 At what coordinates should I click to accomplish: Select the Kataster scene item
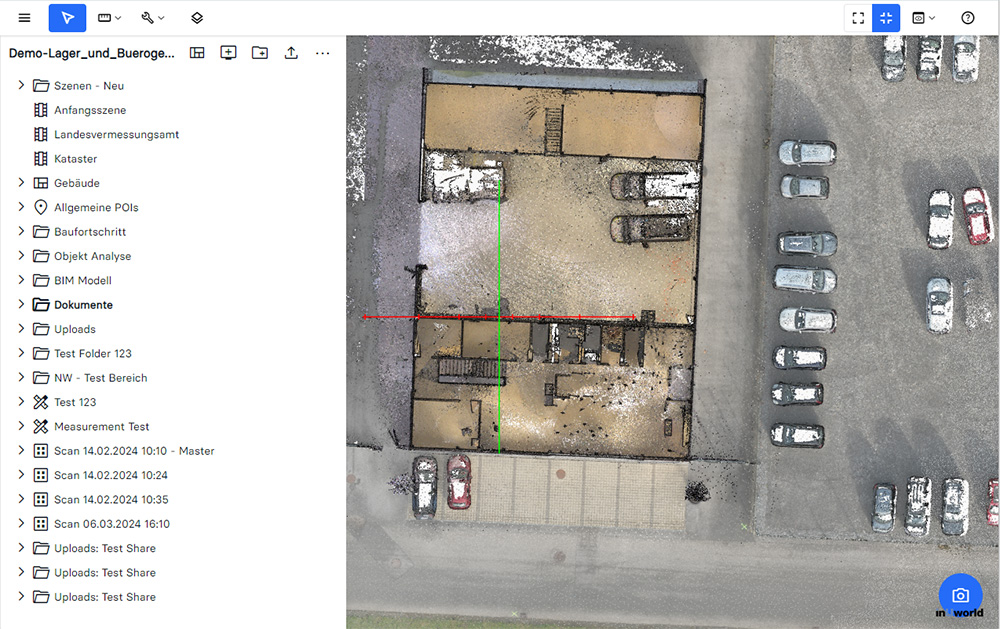pos(75,159)
